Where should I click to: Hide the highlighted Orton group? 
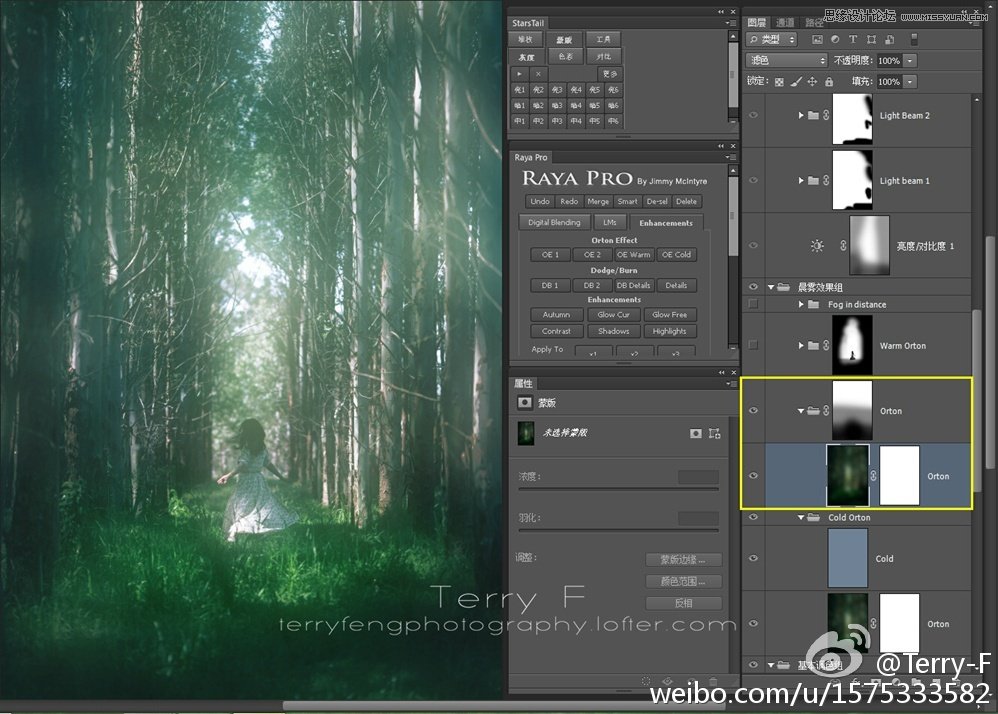click(x=754, y=410)
